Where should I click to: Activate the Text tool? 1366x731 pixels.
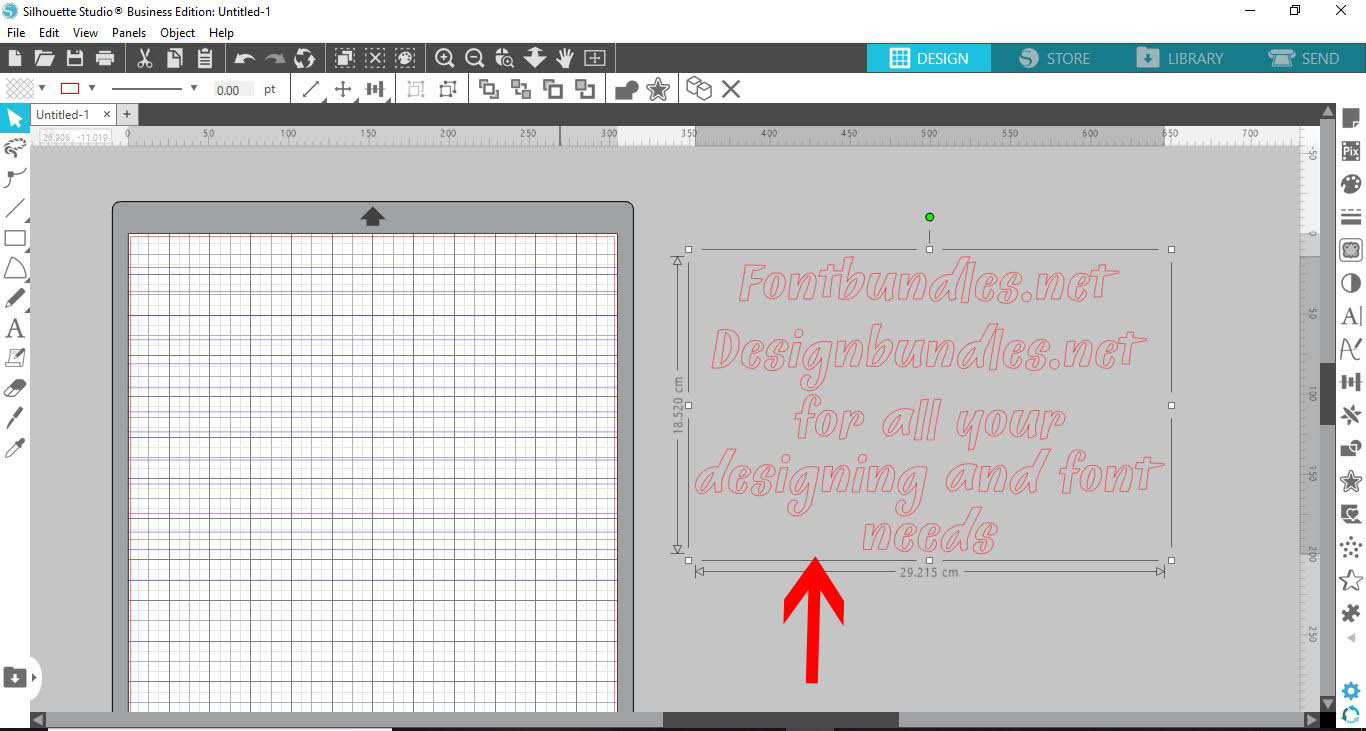(x=14, y=328)
